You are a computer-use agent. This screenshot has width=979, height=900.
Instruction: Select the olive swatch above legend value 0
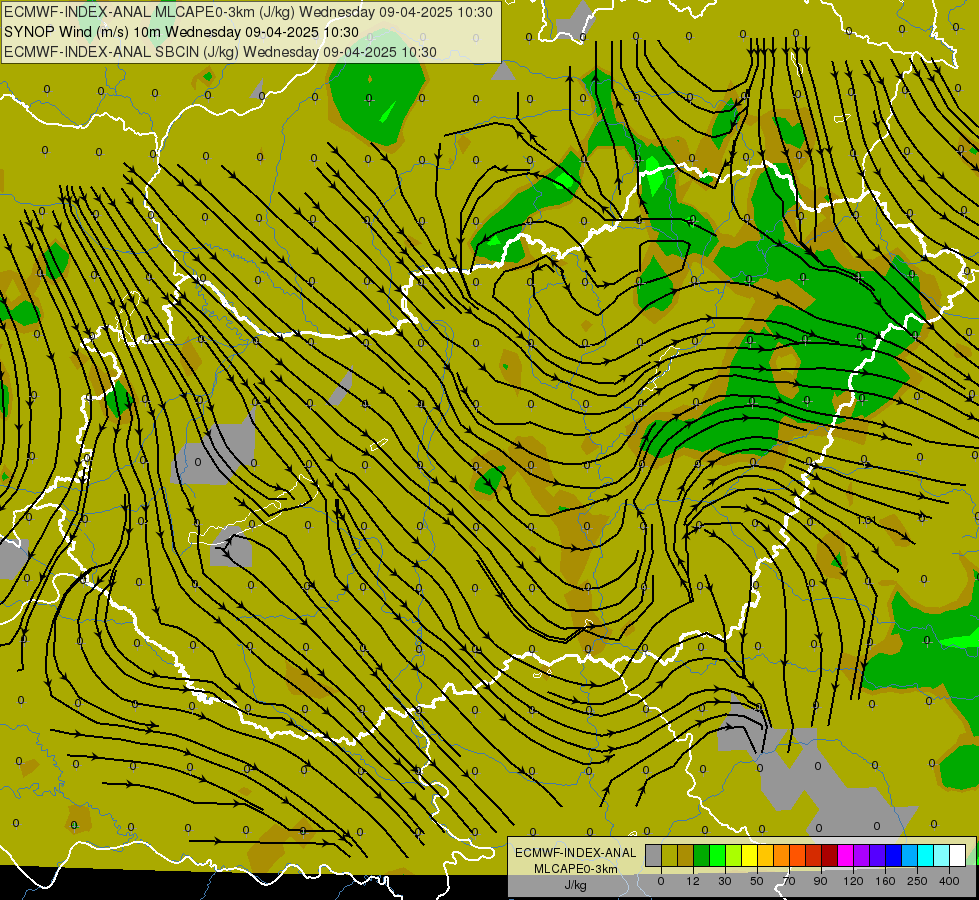click(669, 855)
